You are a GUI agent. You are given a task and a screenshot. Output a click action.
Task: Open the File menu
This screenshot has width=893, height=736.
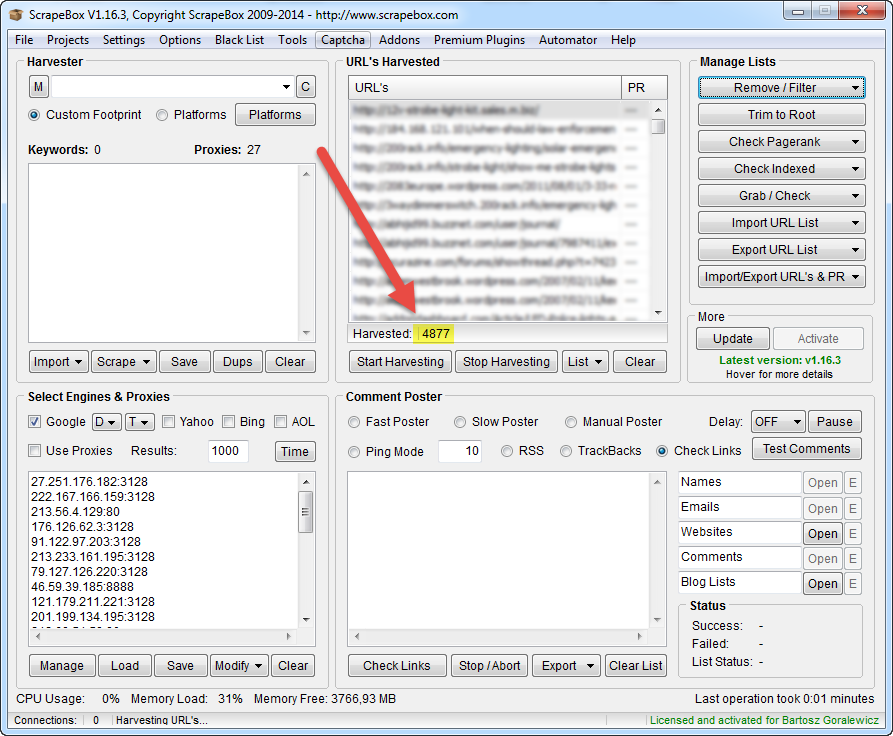point(24,40)
